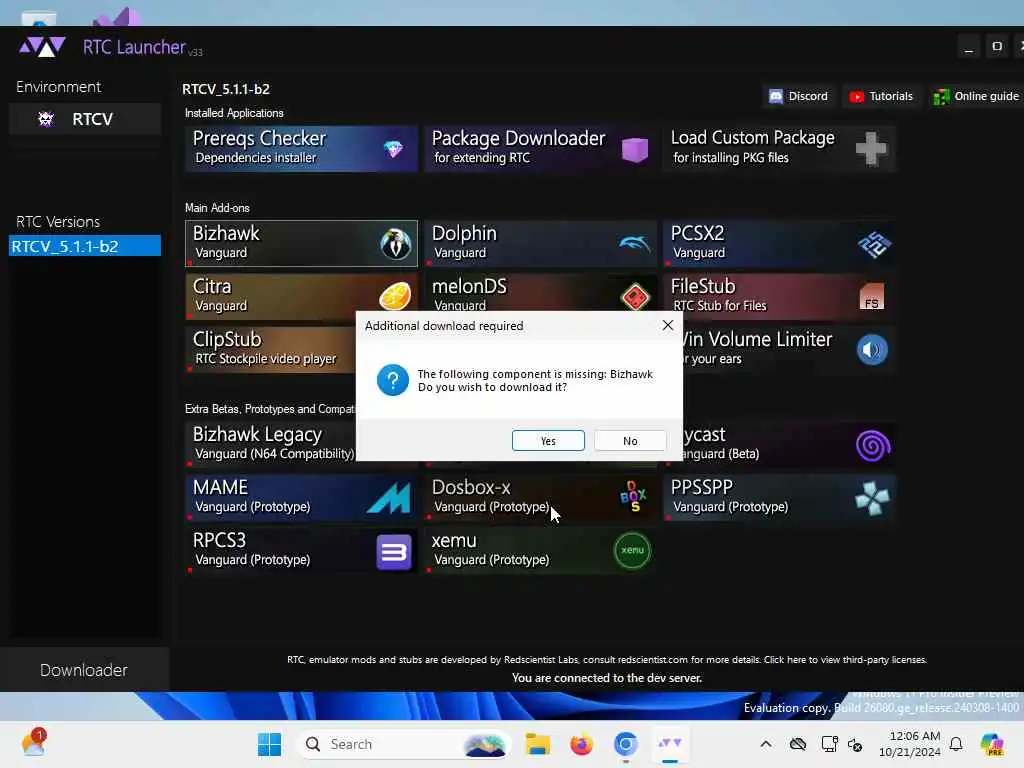Select the RTCV environment entry

pos(85,119)
